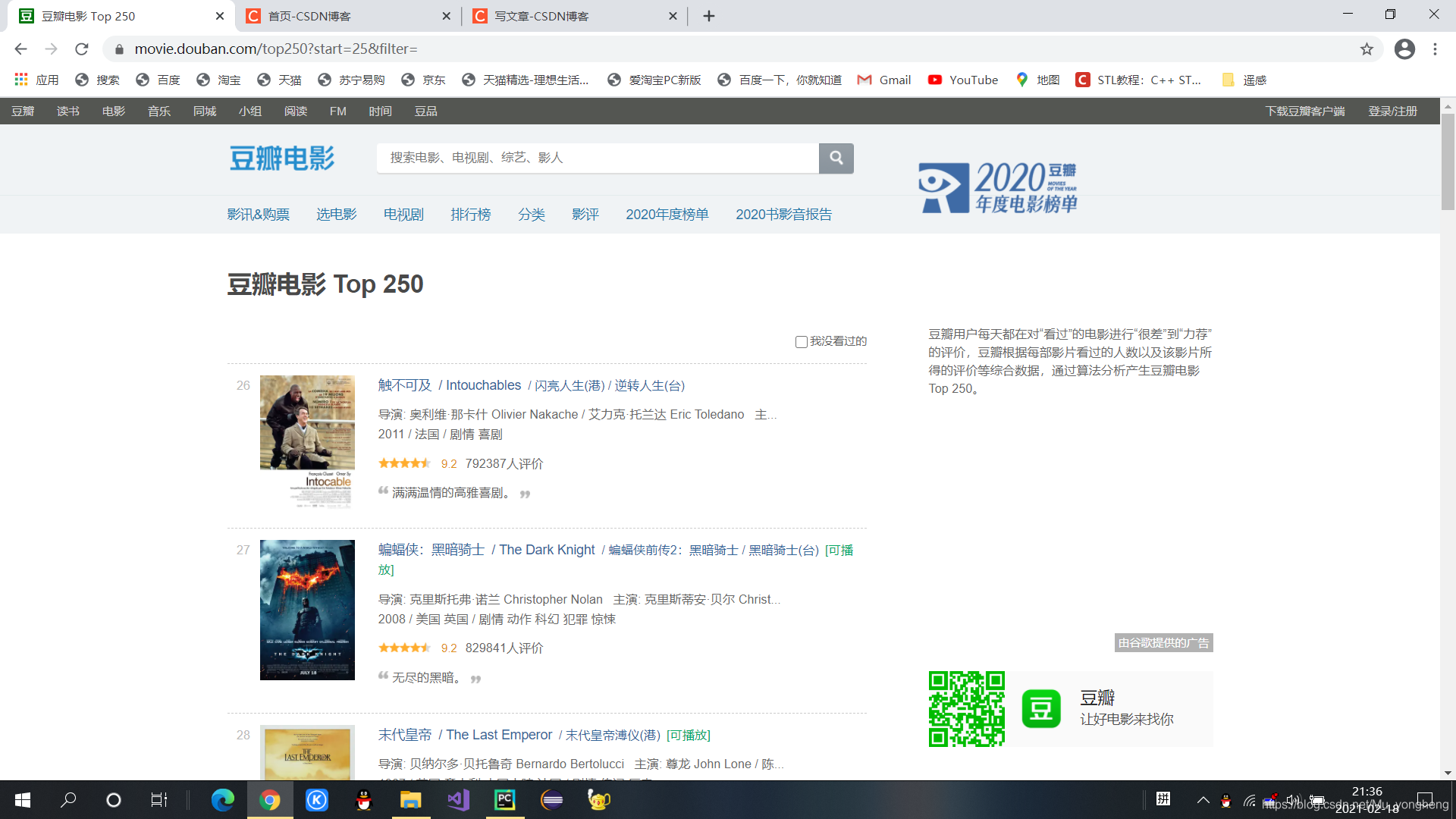Image resolution: width=1456 pixels, height=819 pixels.
Task: Click the Douban search magnifier button
Action: (836, 158)
